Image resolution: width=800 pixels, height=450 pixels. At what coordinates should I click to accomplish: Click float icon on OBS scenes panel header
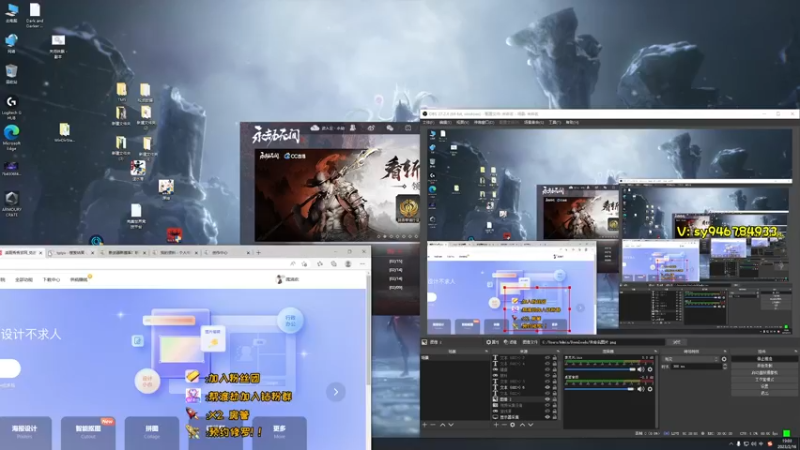(x=486, y=351)
